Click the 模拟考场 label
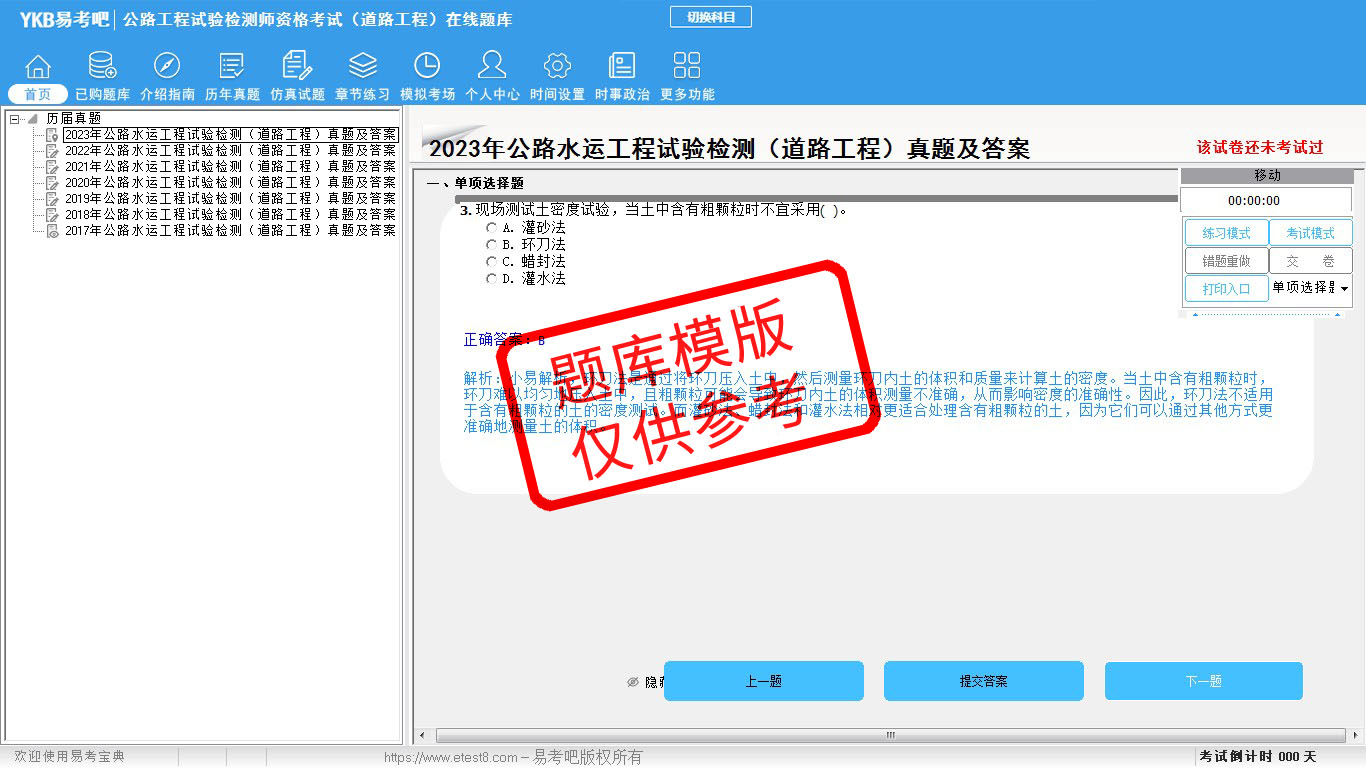The image size is (1366, 768). coord(427,94)
